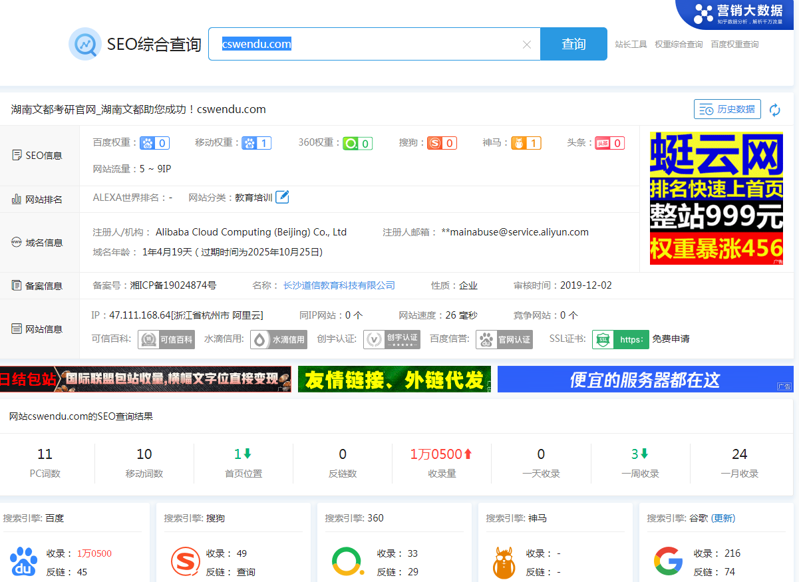Screen dimensions: 799x582
Task: Click the 可信百科 certification badge
Action: tap(166, 340)
